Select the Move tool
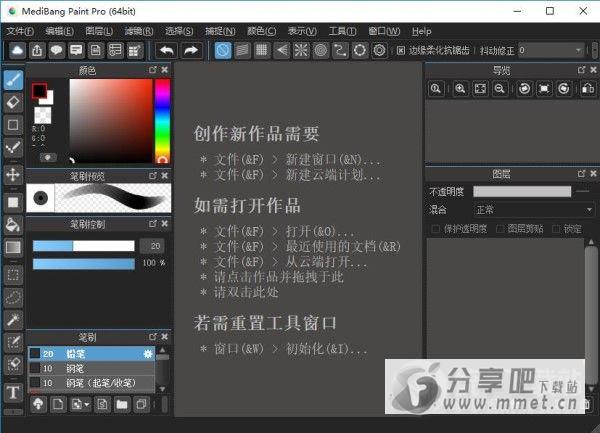Image resolution: width=600 pixels, height=433 pixels. click(13, 175)
